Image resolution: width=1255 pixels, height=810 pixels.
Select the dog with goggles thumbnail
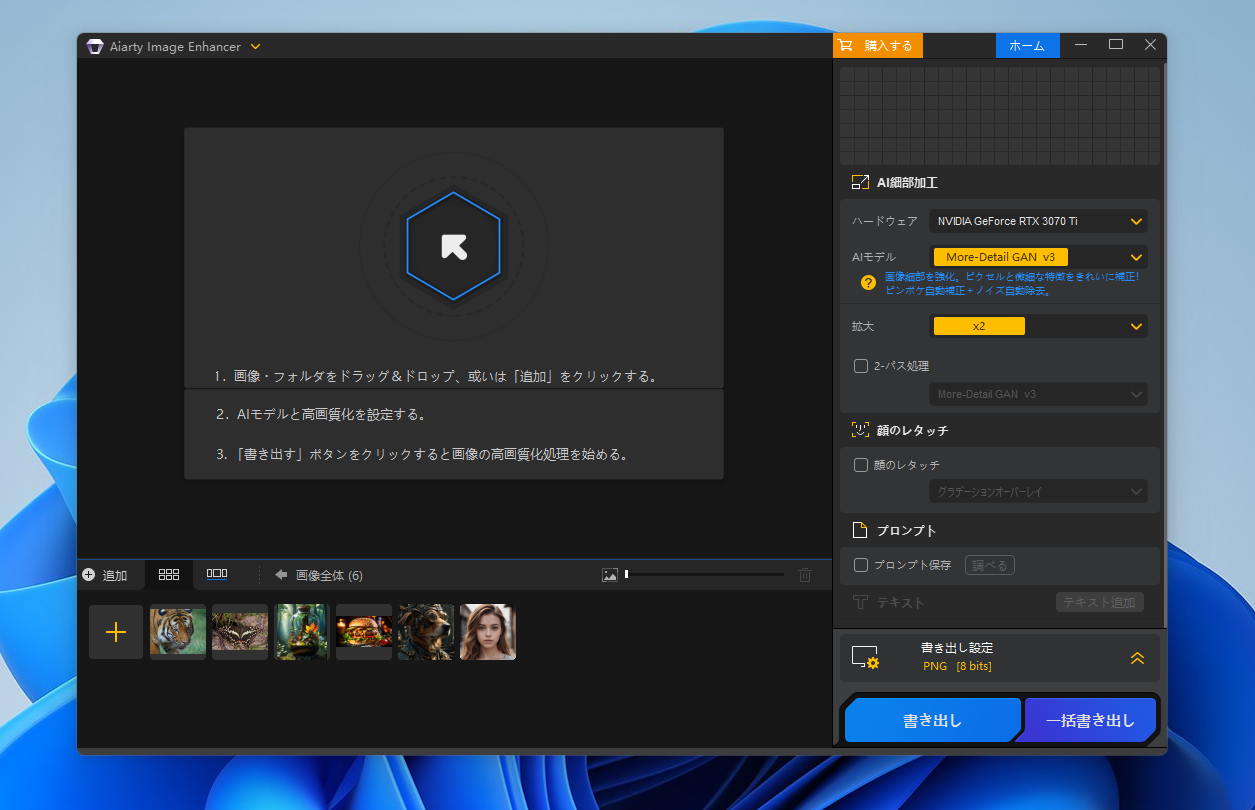point(426,632)
